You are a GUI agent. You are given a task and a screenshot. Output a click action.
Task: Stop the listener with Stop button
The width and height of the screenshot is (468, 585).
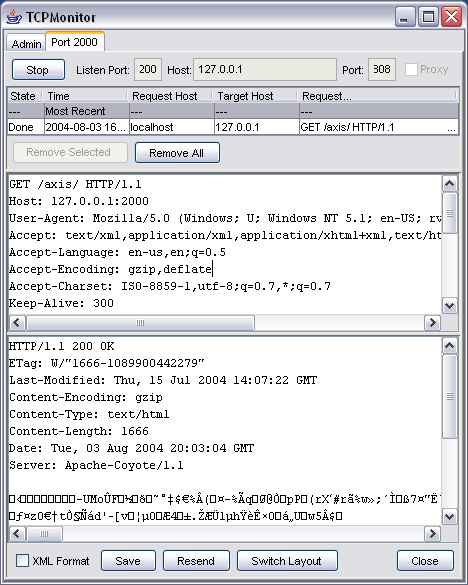[x=38, y=70]
